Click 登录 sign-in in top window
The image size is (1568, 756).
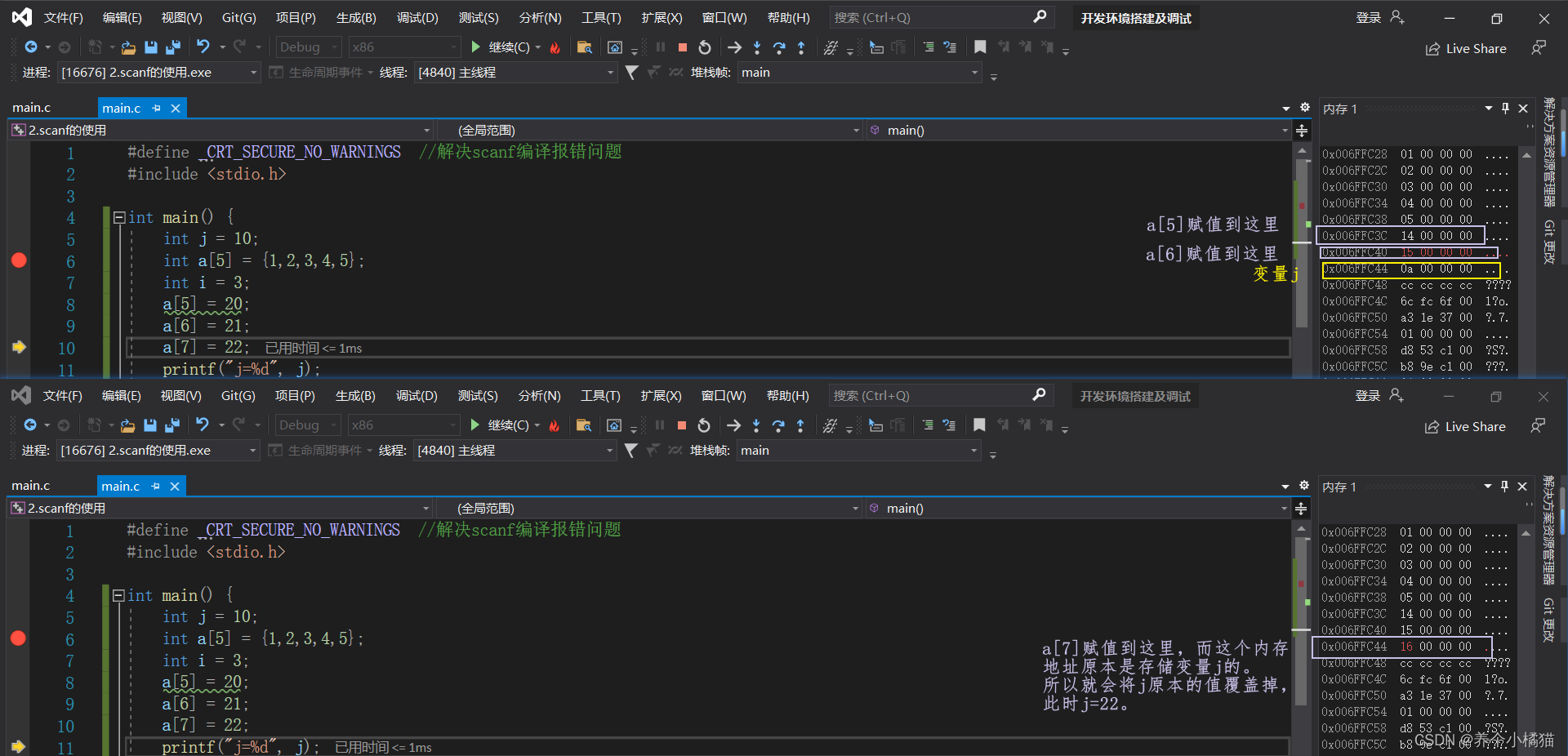point(1379,17)
